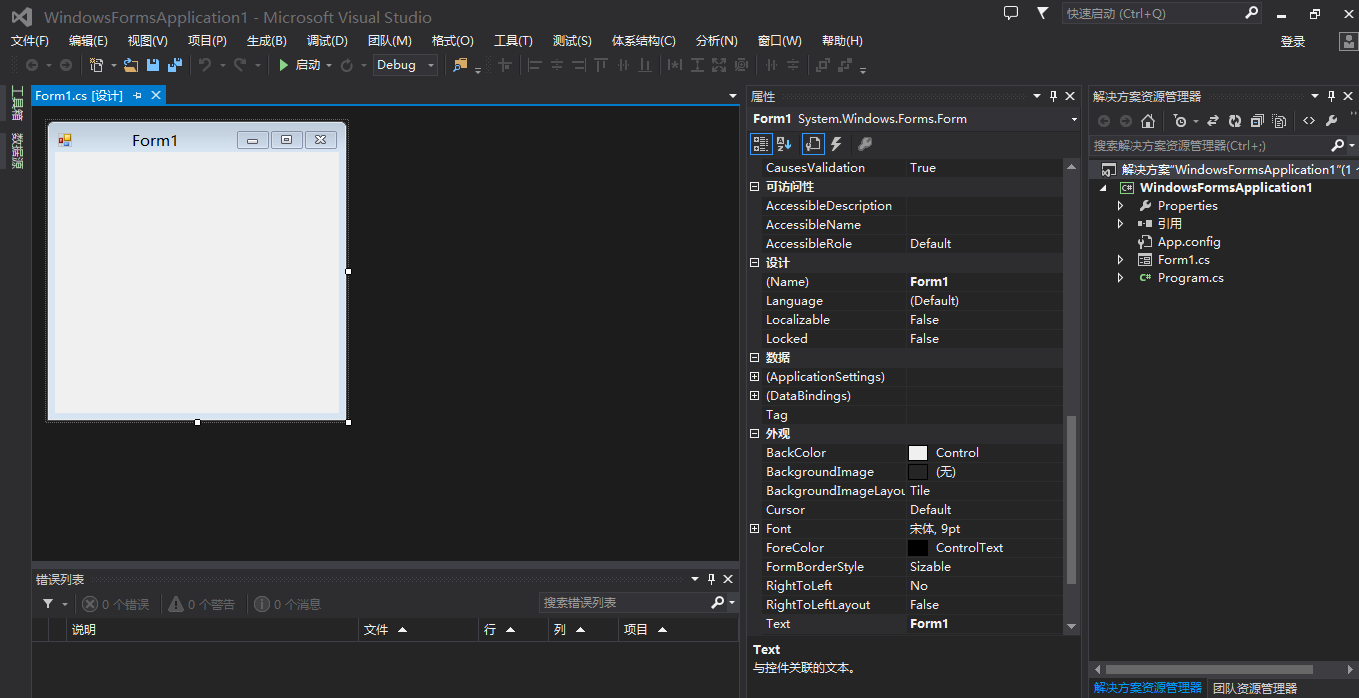Image resolution: width=1359 pixels, height=698 pixels.
Task: Open the 数据源 side tab
Action: (16, 150)
